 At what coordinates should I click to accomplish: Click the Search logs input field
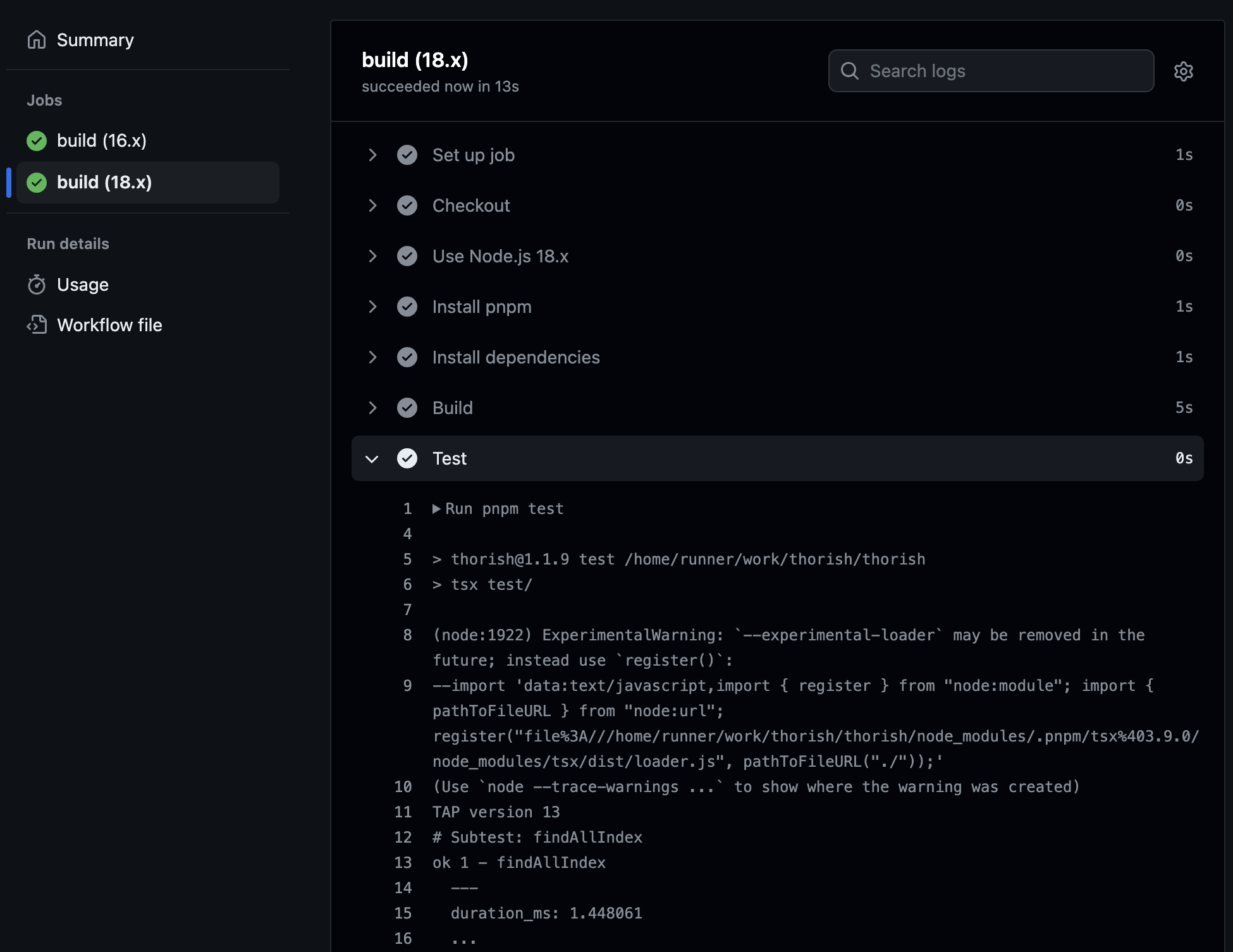coord(990,70)
